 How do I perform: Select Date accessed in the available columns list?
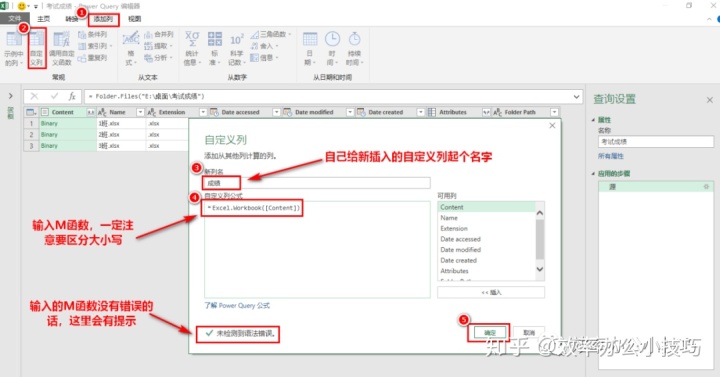(486, 239)
